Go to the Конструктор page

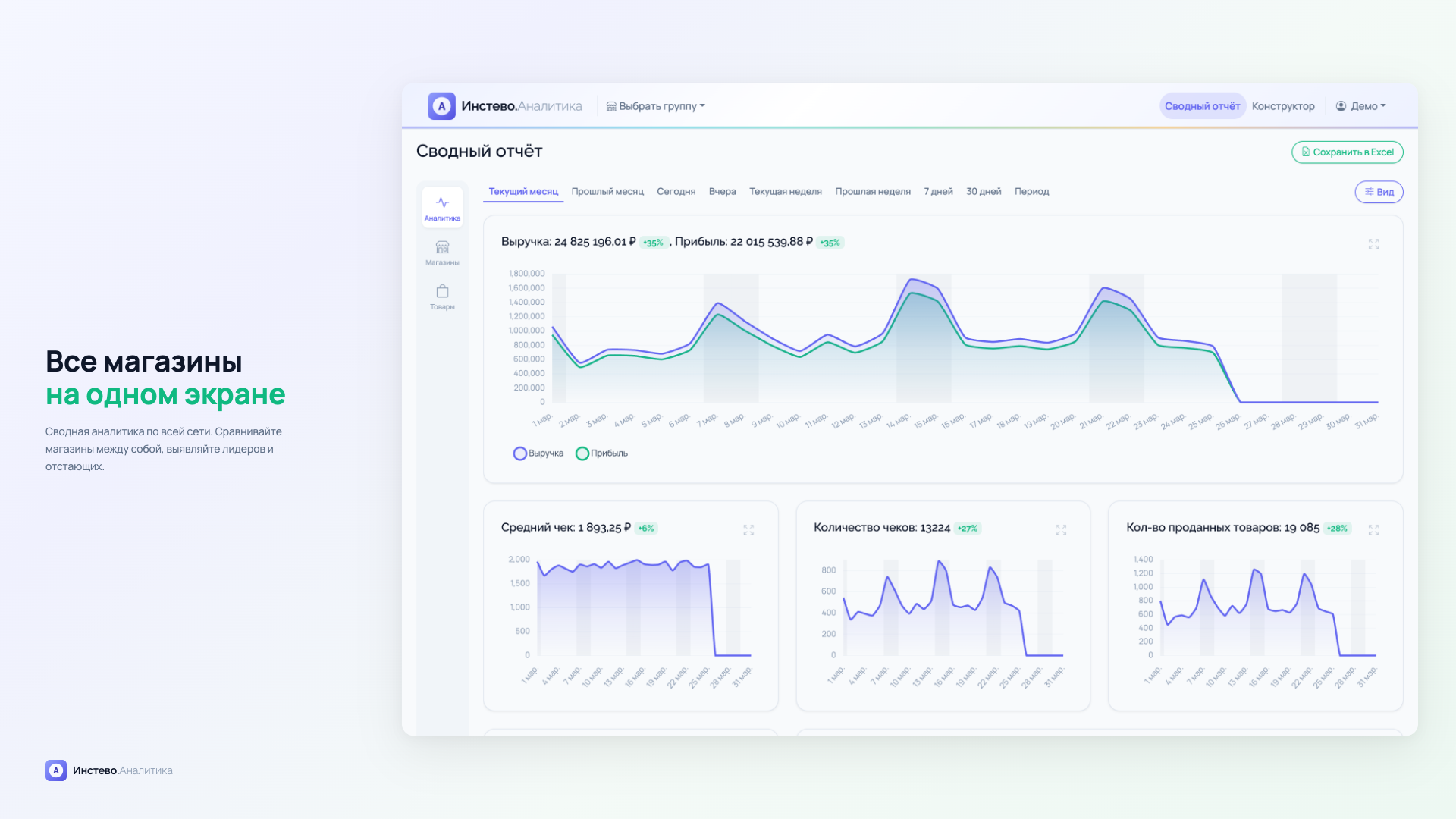1283,106
